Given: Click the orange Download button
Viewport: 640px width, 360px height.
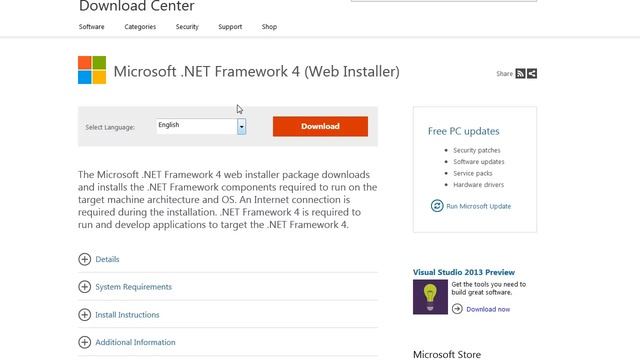Looking at the screenshot, I should [320, 126].
